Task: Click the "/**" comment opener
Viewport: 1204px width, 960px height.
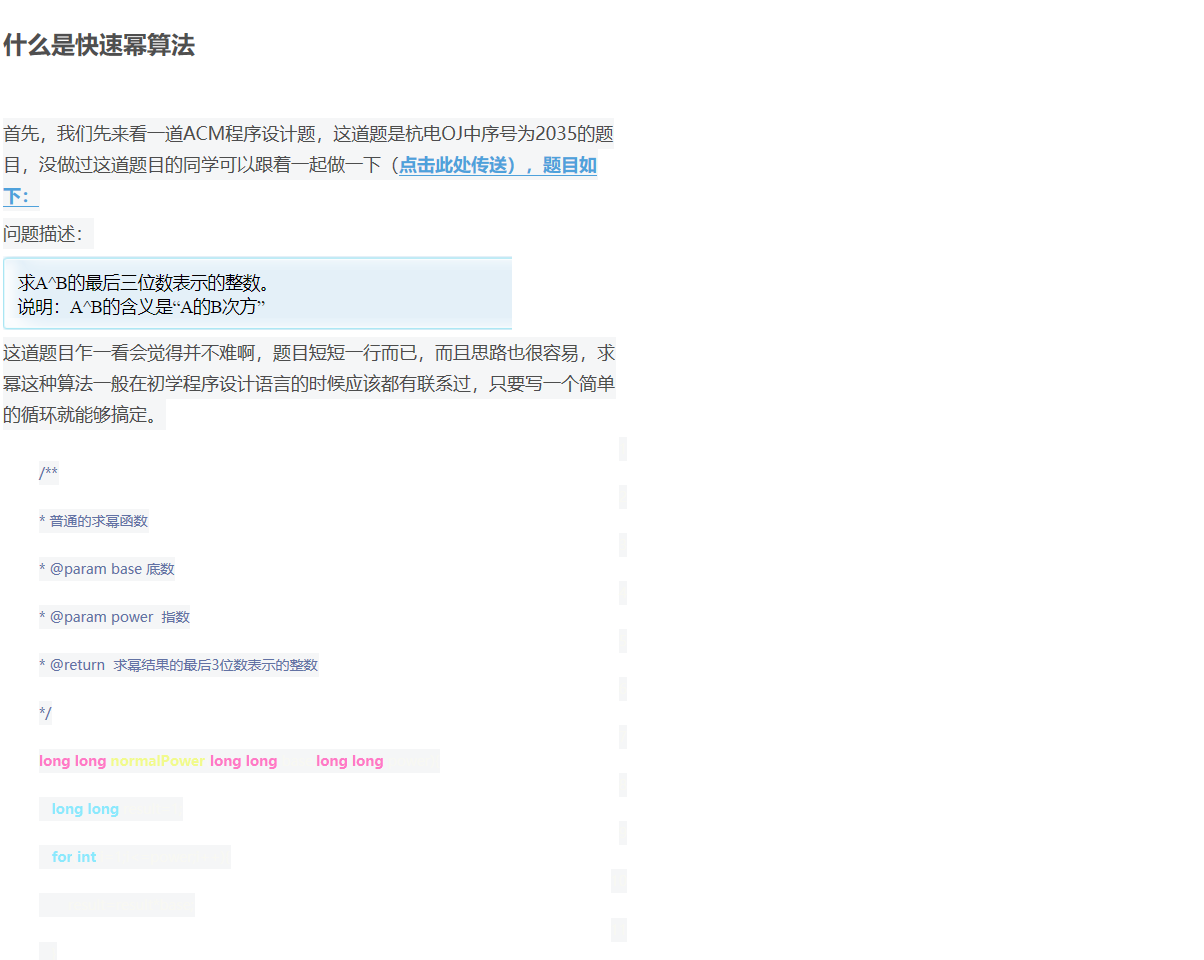Action: [x=48, y=472]
